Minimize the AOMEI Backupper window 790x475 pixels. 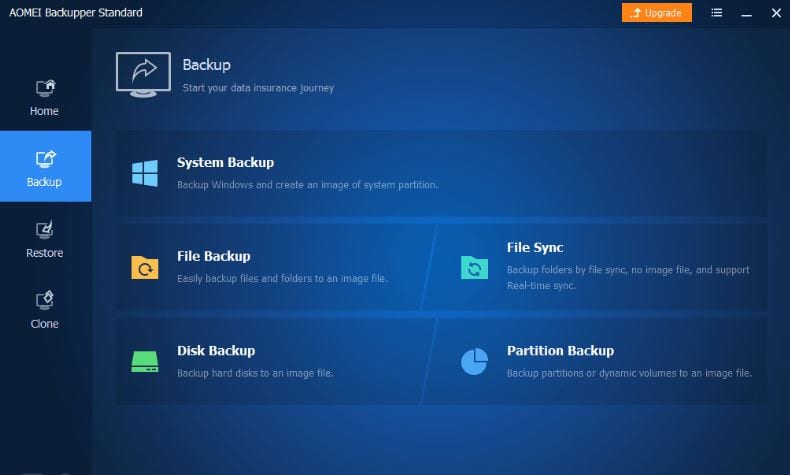[747, 14]
